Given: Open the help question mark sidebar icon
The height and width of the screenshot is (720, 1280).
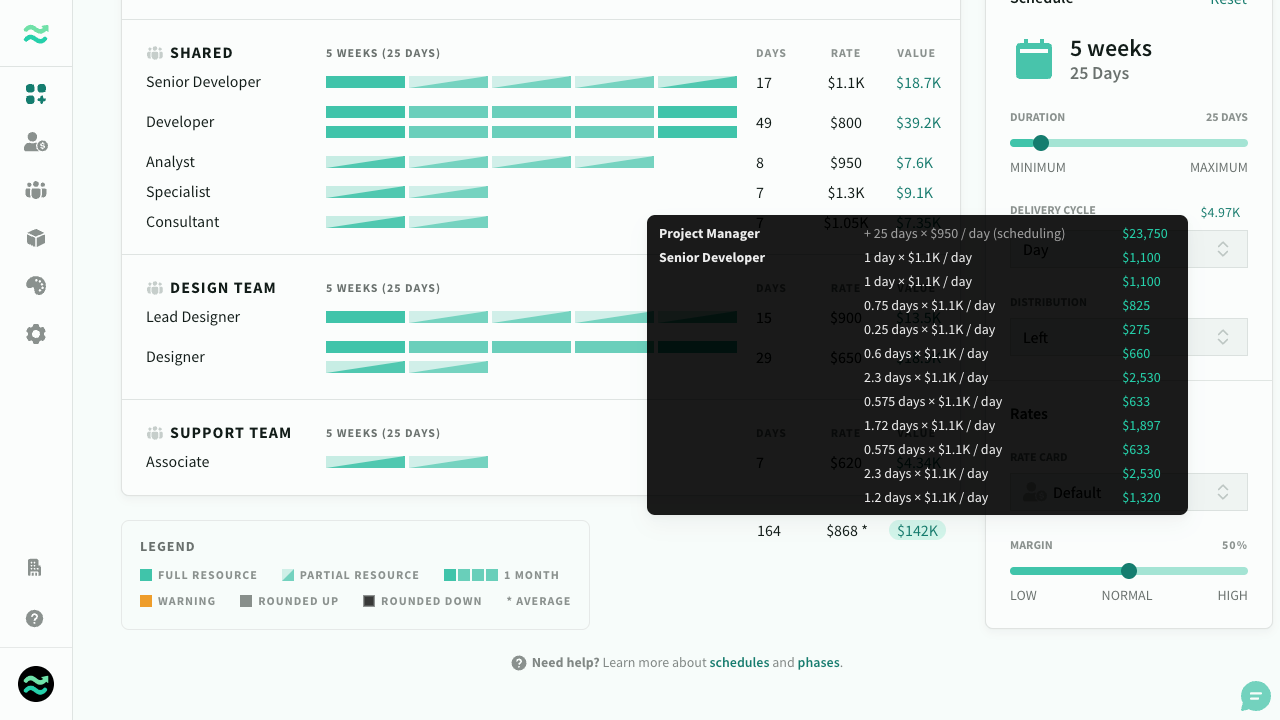Looking at the screenshot, I should tap(35, 618).
